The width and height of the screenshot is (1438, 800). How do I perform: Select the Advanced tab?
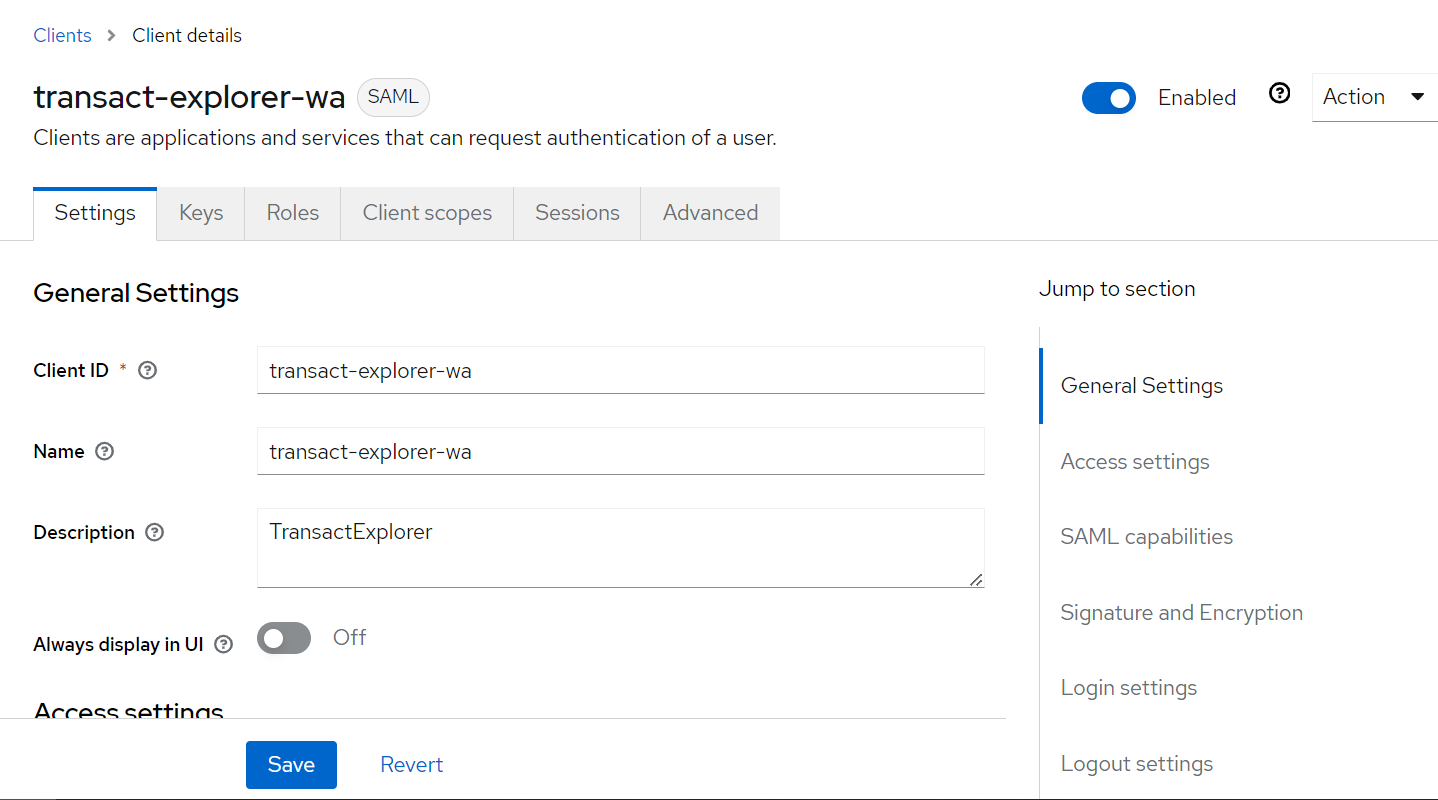coord(710,213)
